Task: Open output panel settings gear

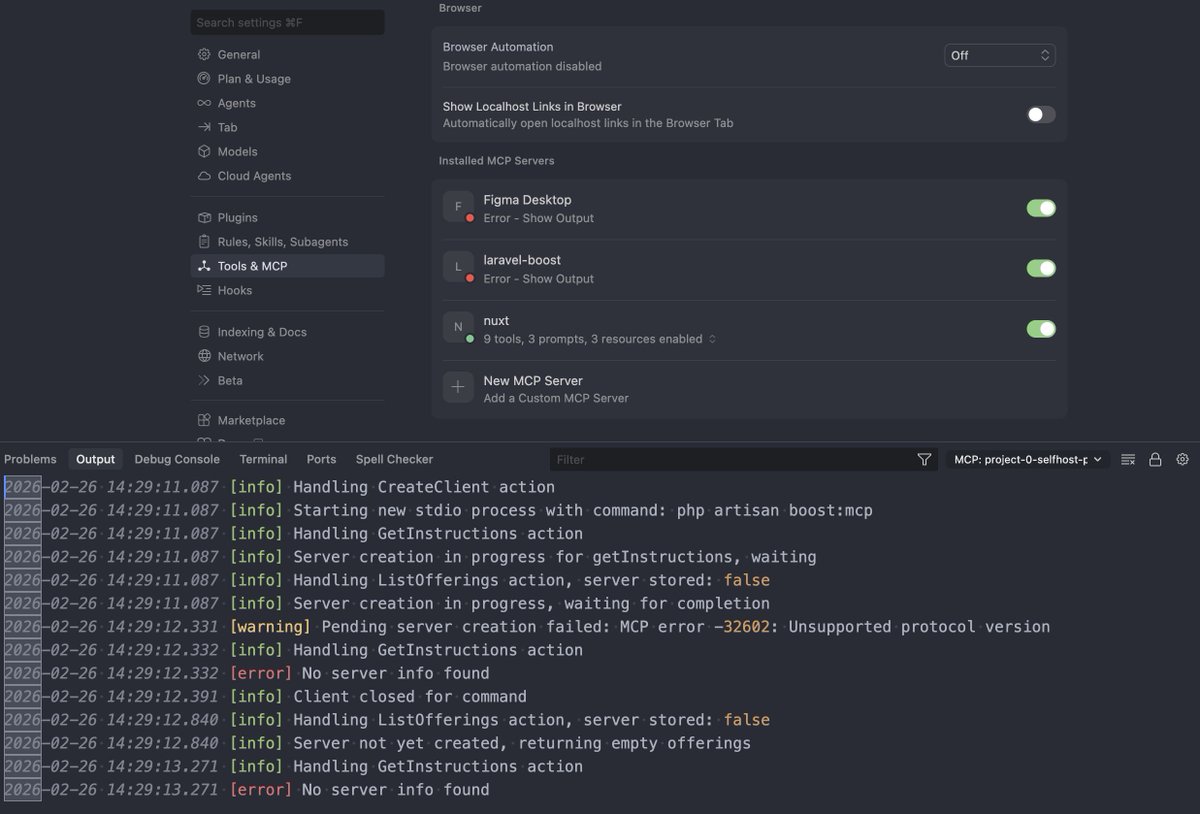Action: [x=1182, y=459]
